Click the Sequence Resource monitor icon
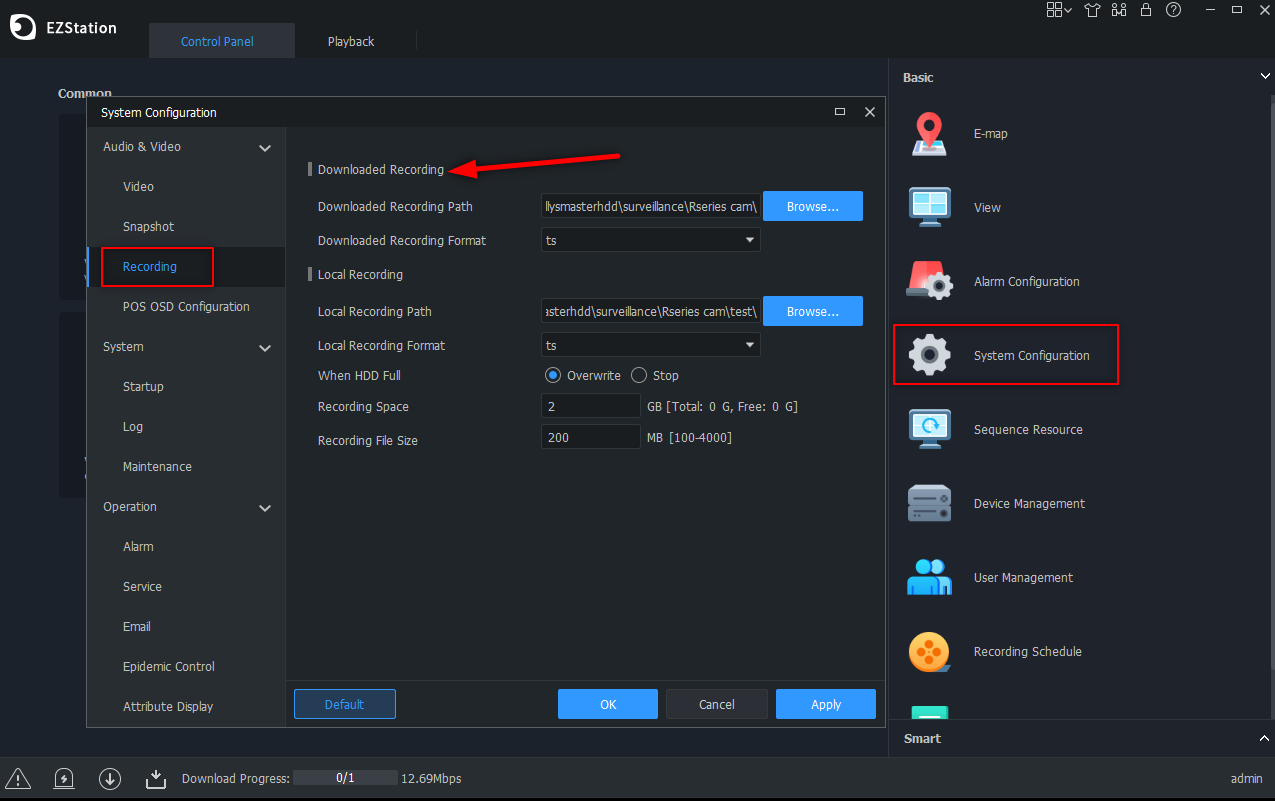 pyautogui.click(x=929, y=430)
